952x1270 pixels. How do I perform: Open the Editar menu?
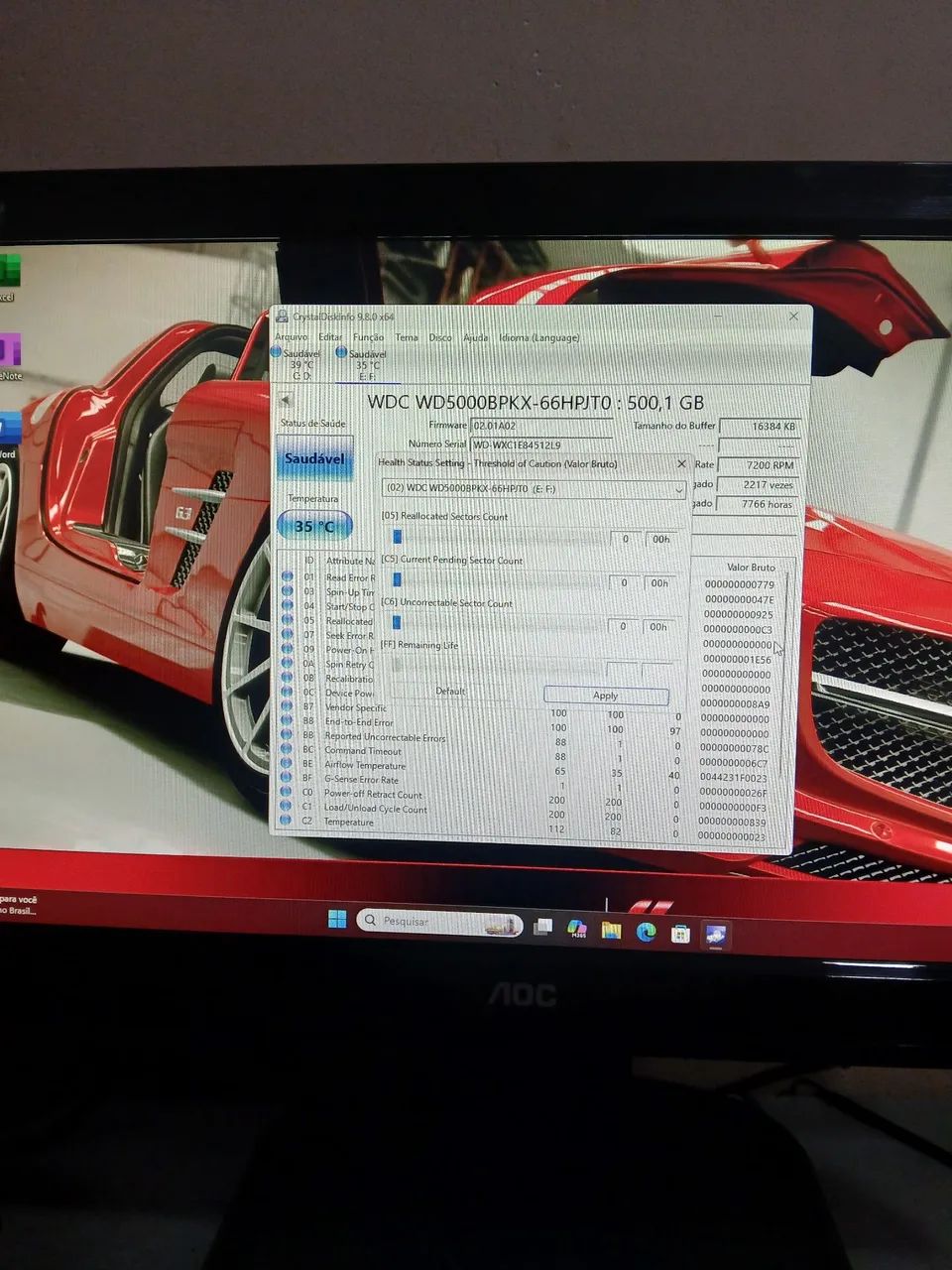pyautogui.click(x=330, y=337)
